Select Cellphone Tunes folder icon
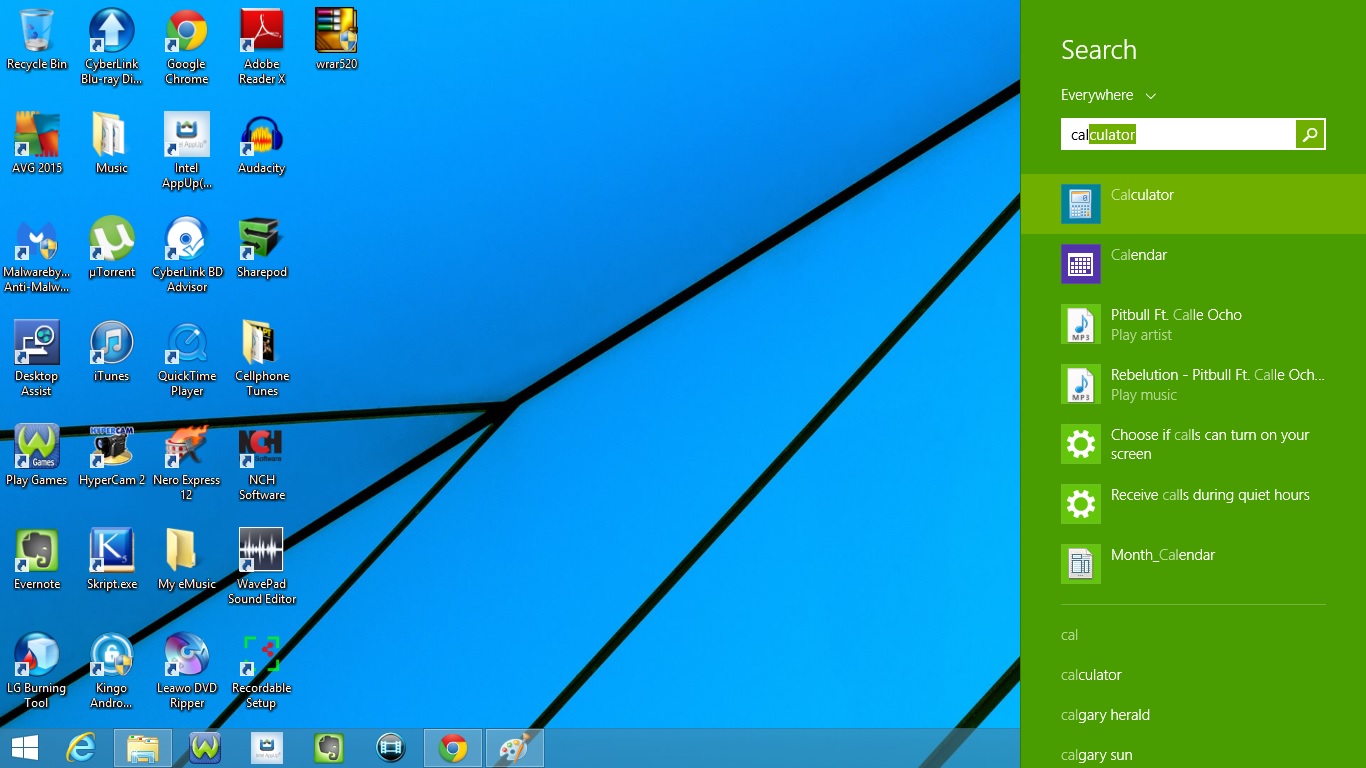Image resolution: width=1366 pixels, height=768 pixels. [262, 359]
